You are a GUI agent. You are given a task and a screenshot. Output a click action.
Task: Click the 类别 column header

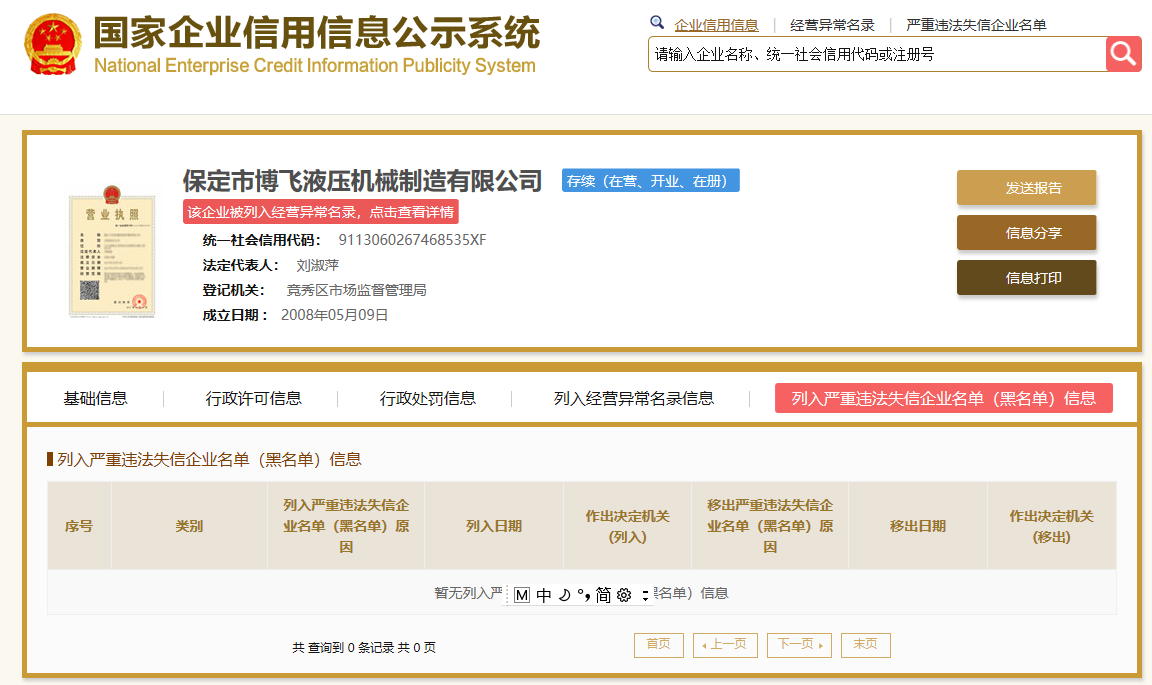click(x=190, y=526)
